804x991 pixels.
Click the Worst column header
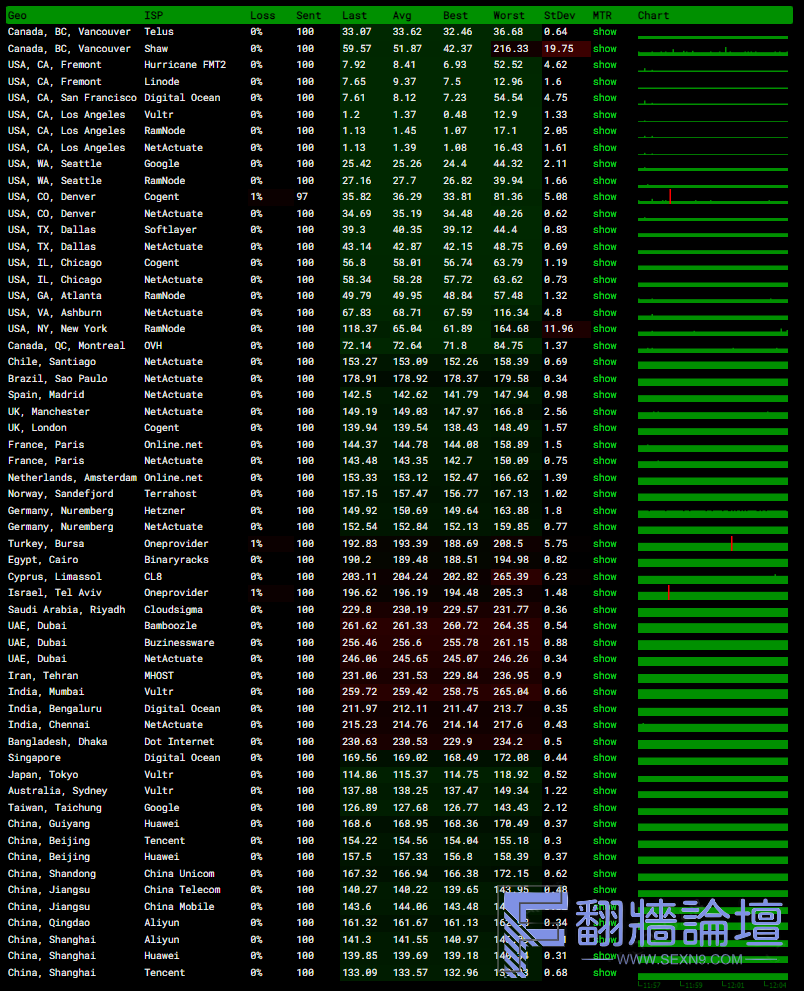pyautogui.click(x=509, y=15)
